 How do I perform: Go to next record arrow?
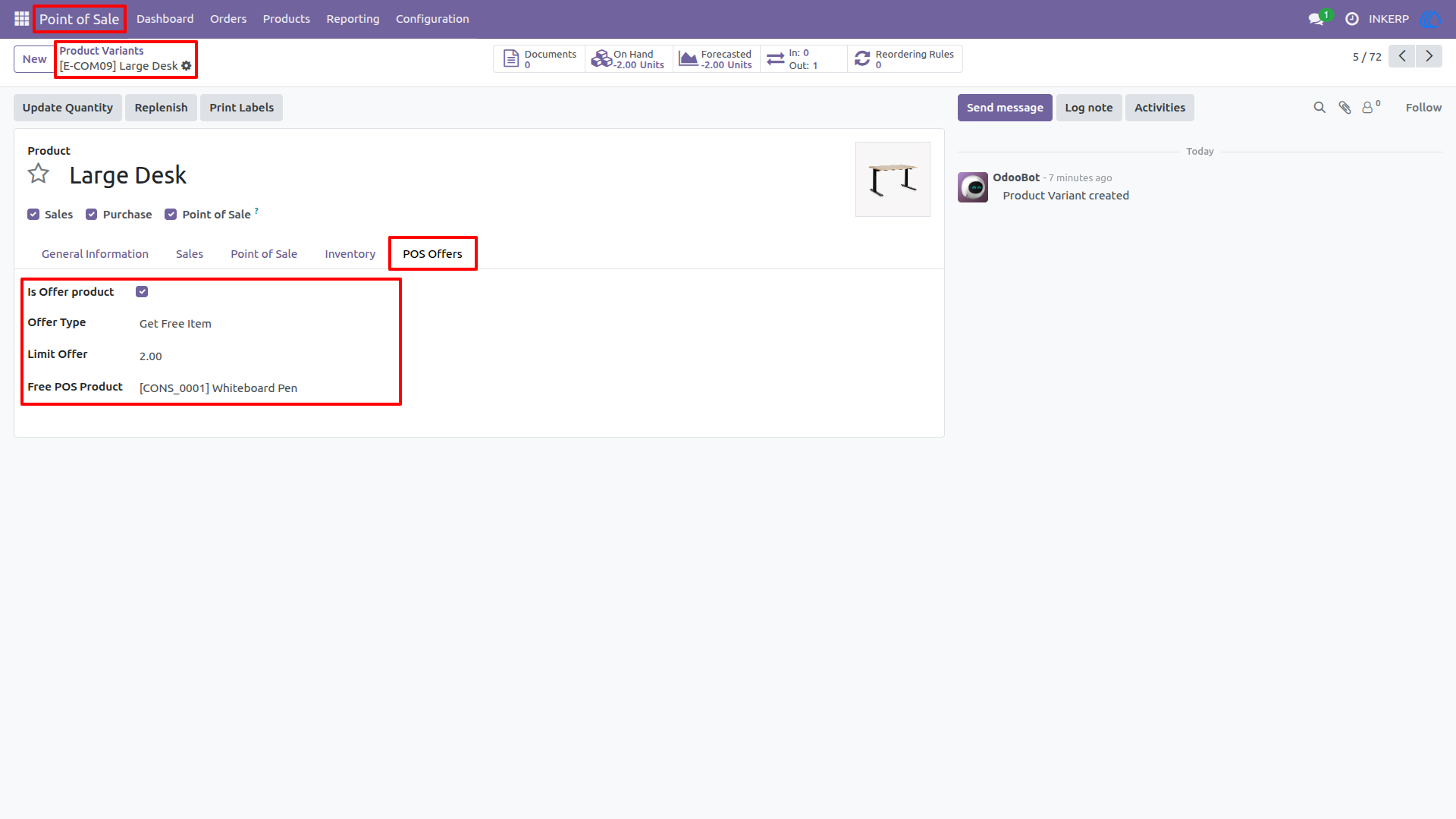1429,56
